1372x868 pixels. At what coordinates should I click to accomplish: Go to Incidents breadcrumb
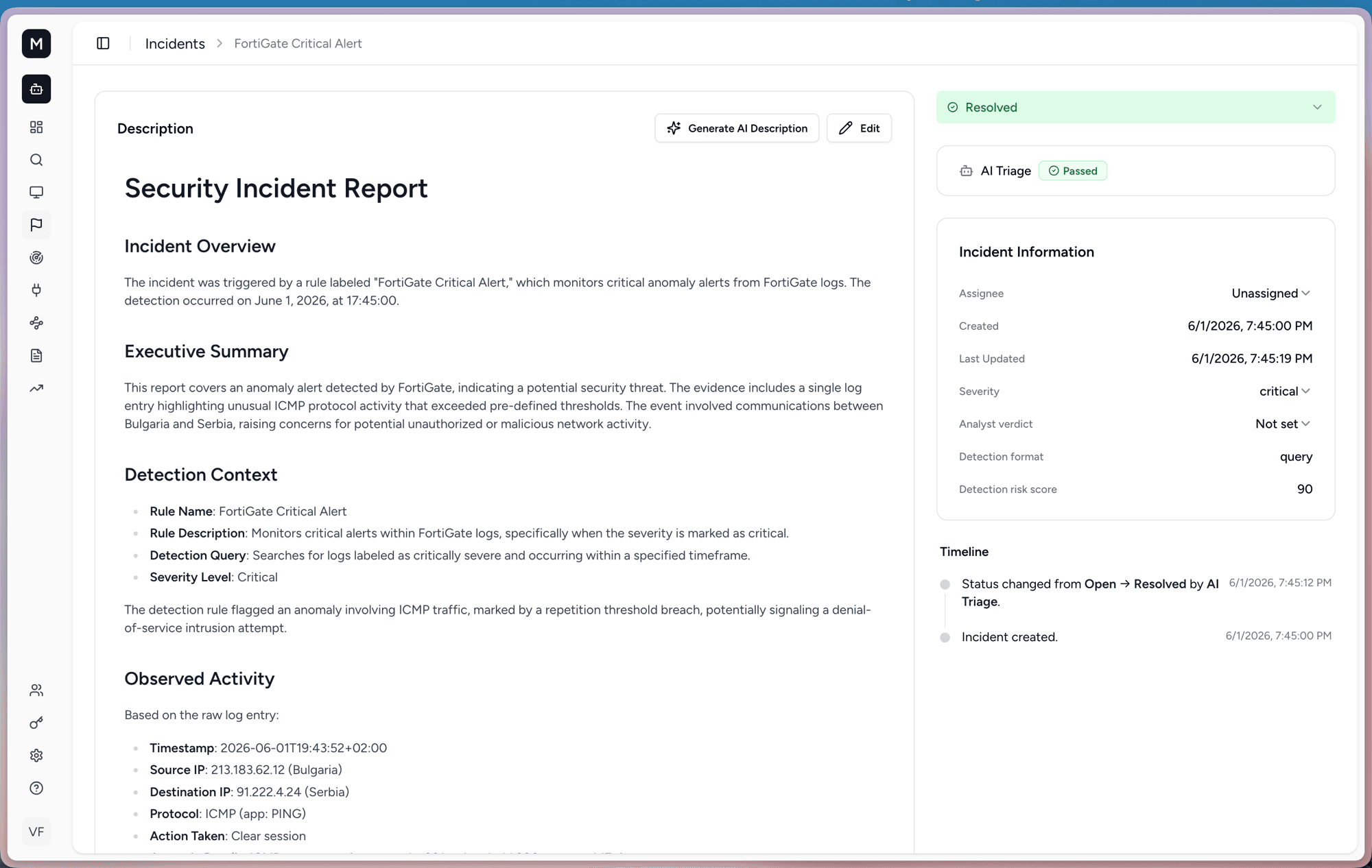tap(175, 44)
